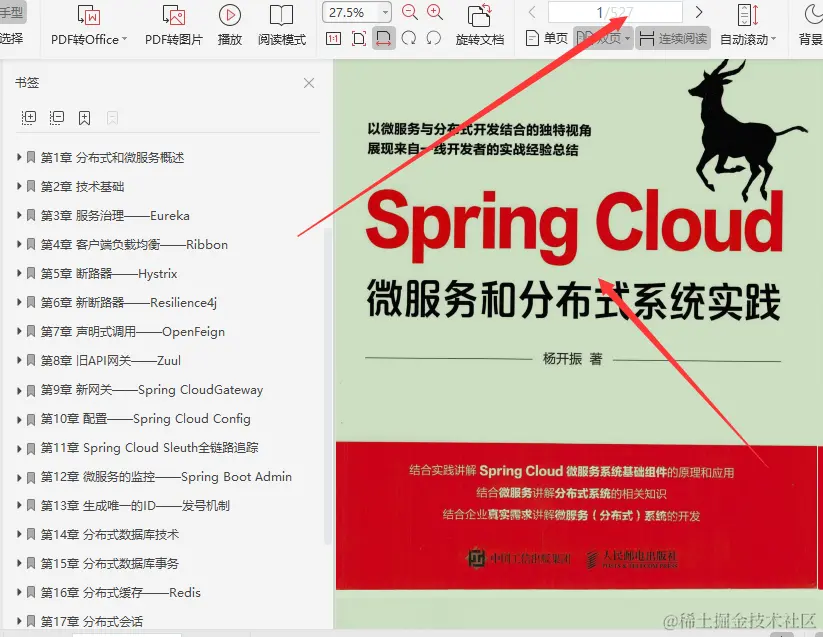This screenshot has height=637, width=823.
Task: Expand 第3章 Eureka chapter arrow
Action: [x=19, y=215]
